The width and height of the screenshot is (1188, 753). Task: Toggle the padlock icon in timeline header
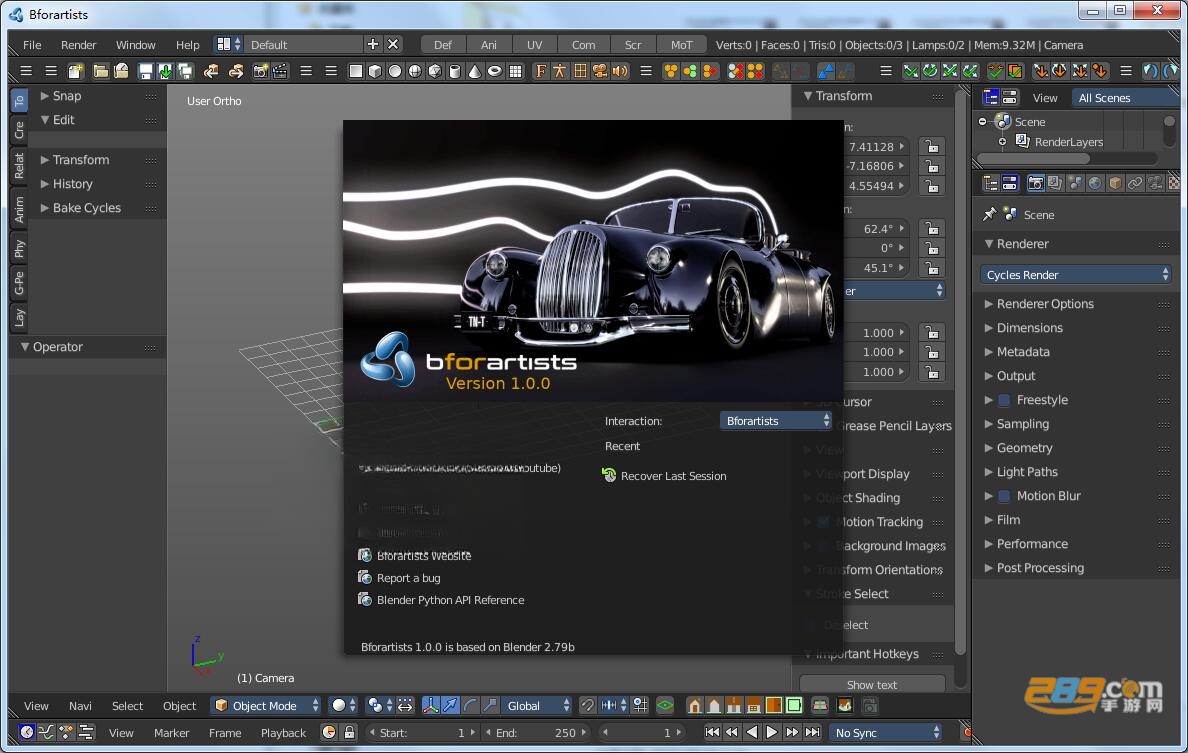(x=349, y=733)
